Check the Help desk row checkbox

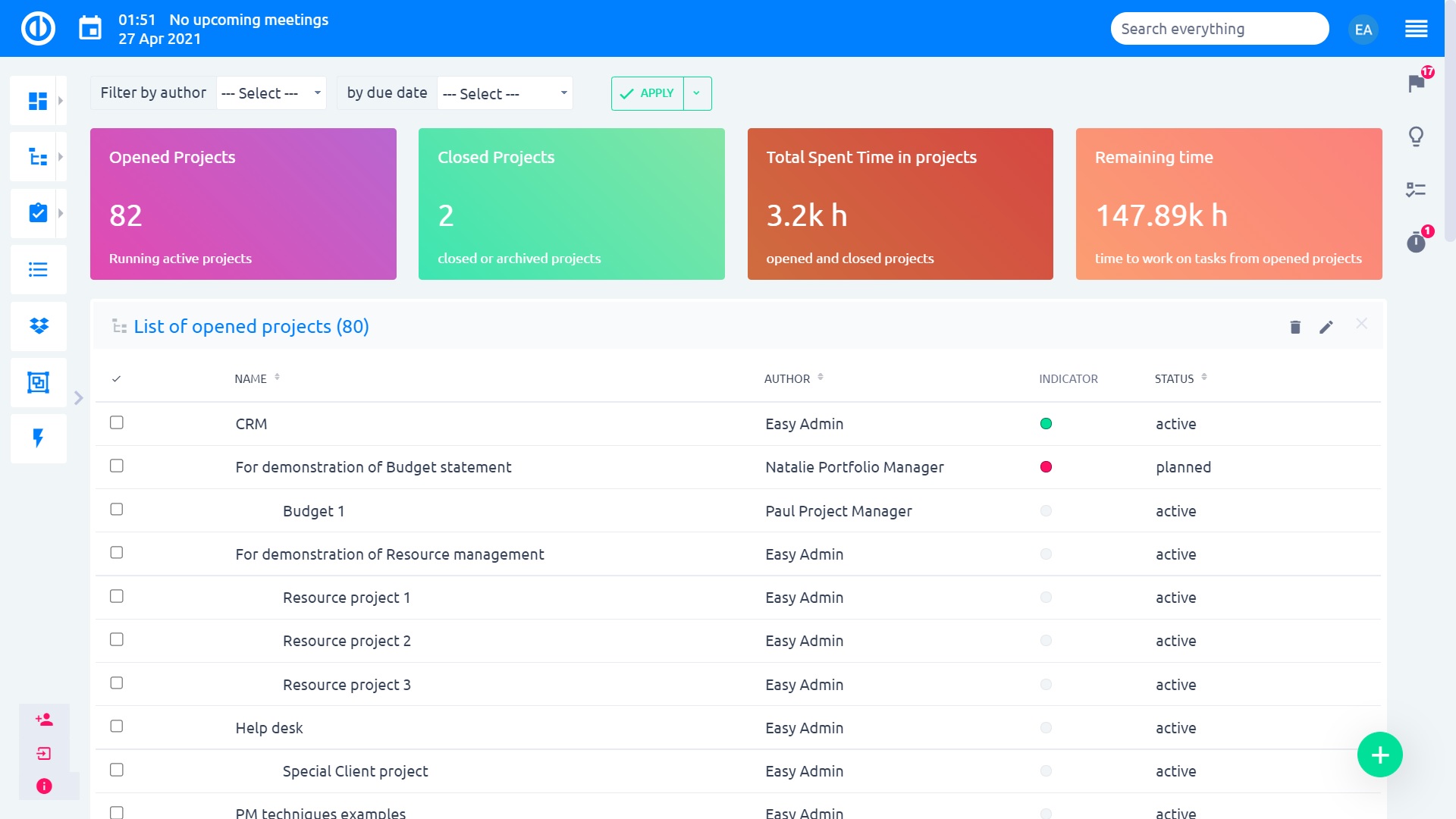(x=117, y=726)
